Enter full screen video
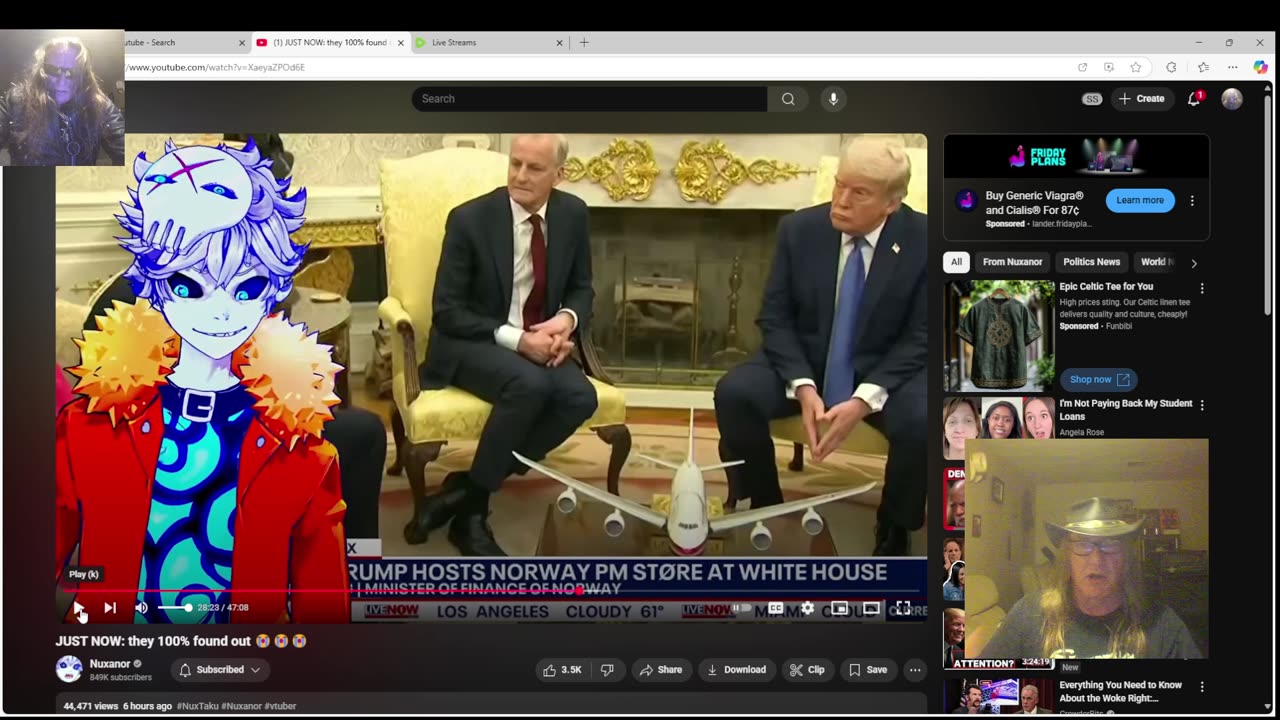The height and width of the screenshot is (720, 1280). coord(902,608)
